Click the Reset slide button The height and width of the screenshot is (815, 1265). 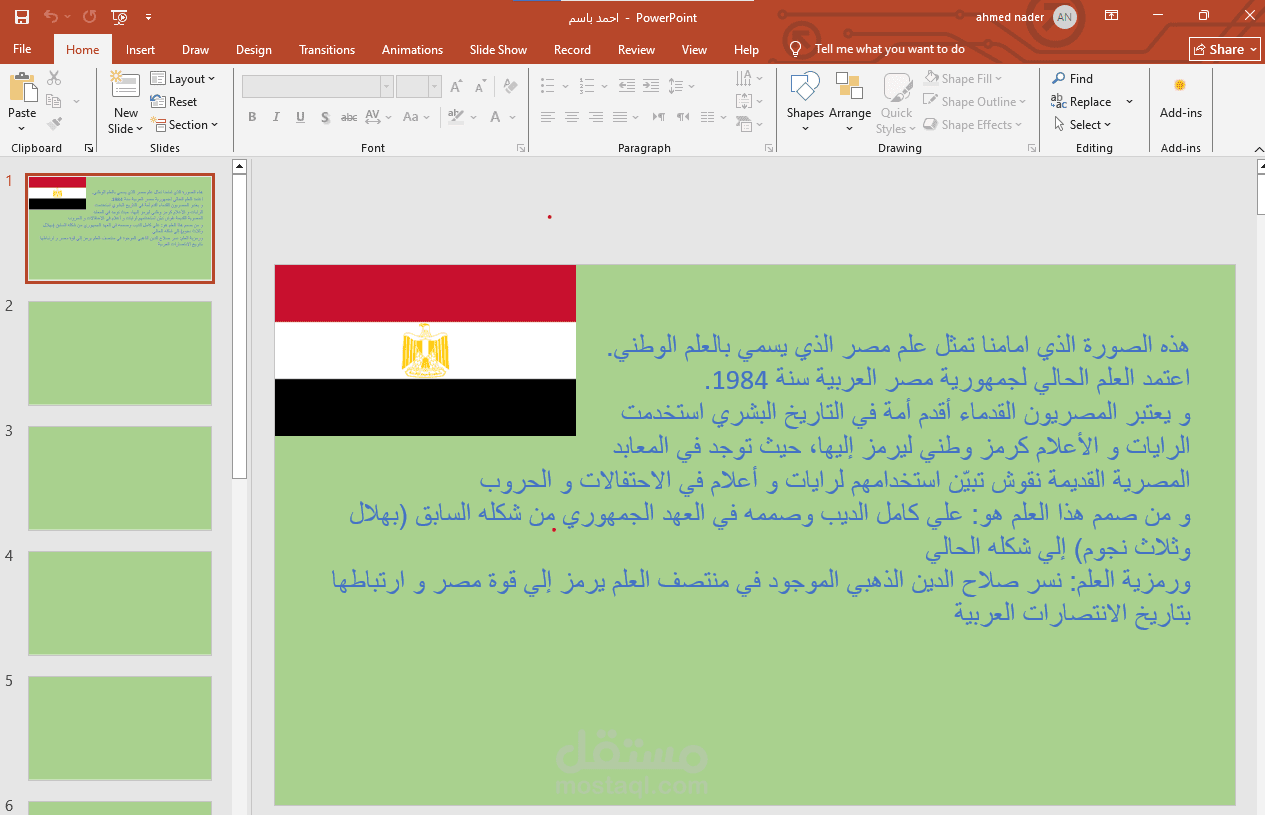[x=174, y=102]
